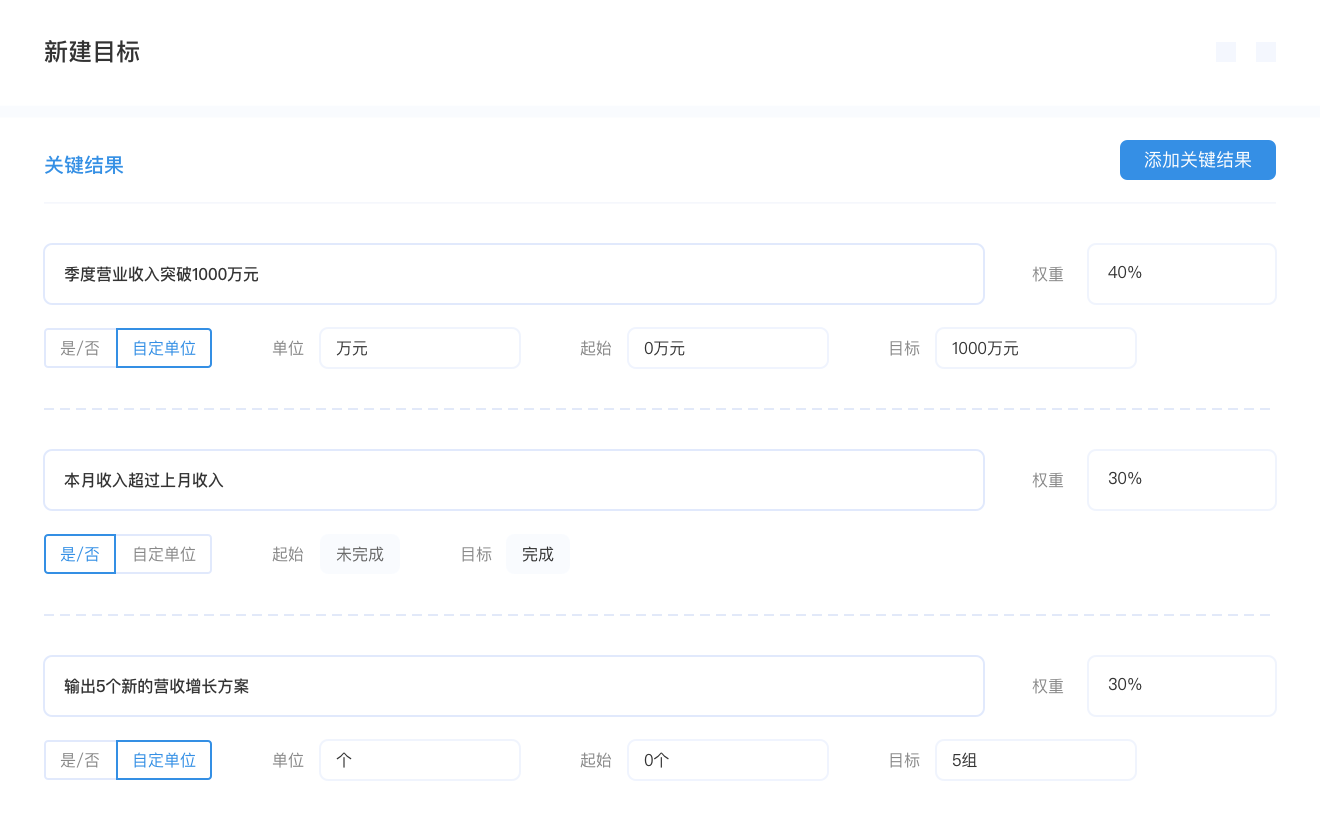Click the rightmost square icon in the header
Screen dimensions: 1320x840
tap(1265, 52)
